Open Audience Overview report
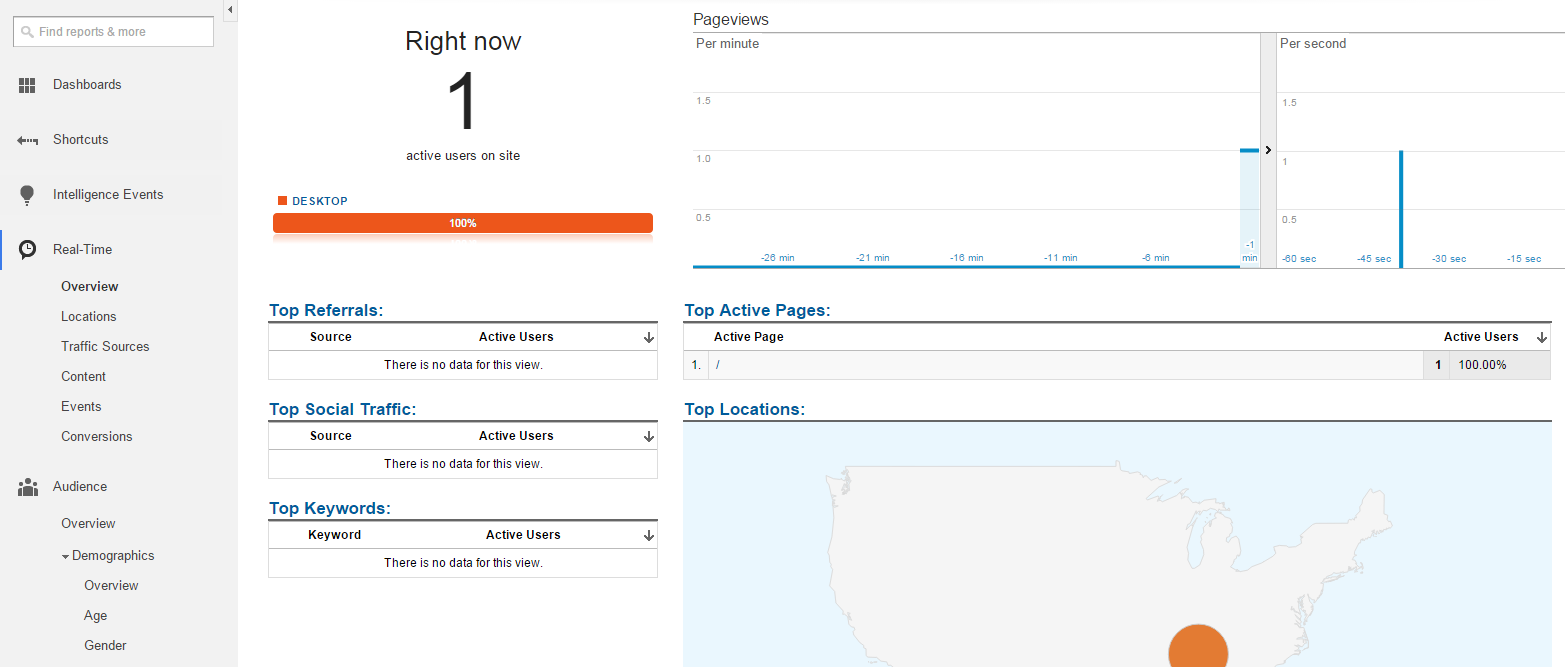 coord(88,524)
